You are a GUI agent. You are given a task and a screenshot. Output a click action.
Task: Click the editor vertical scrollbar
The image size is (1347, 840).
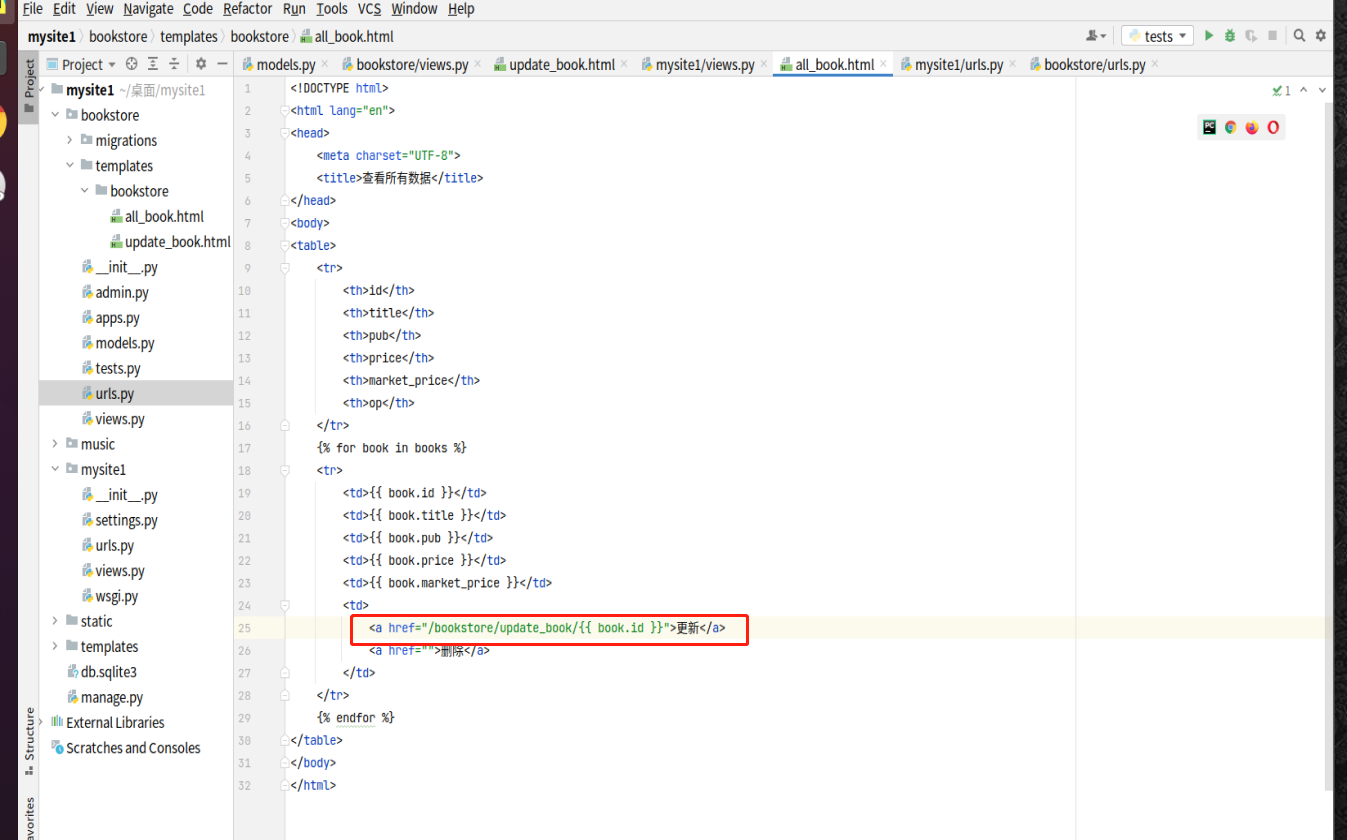click(1328, 445)
